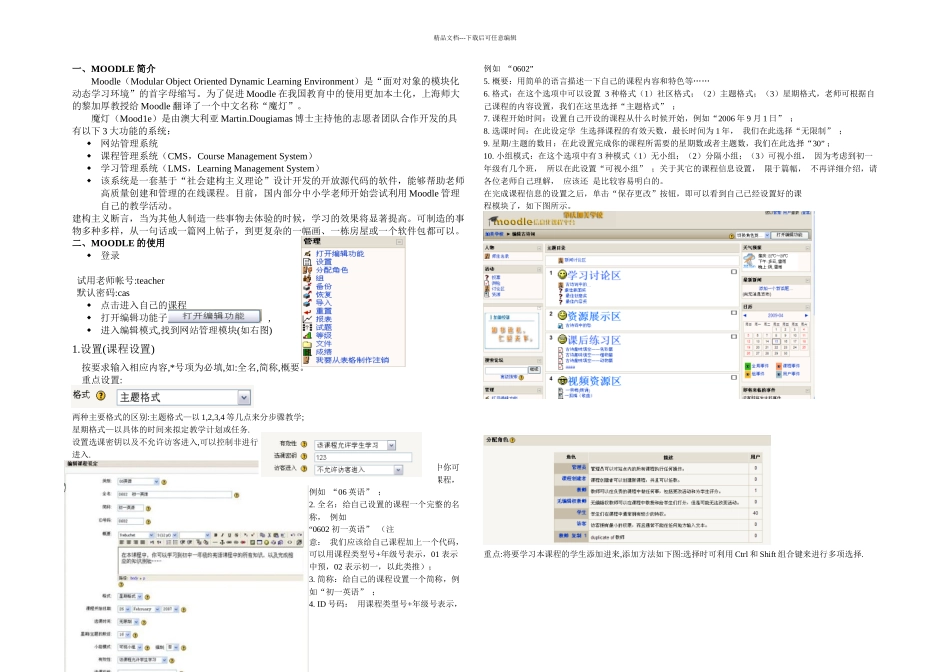Click the 选课密钥 field containing 123
This screenshot has height=672, width=950.
tap(362, 457)
